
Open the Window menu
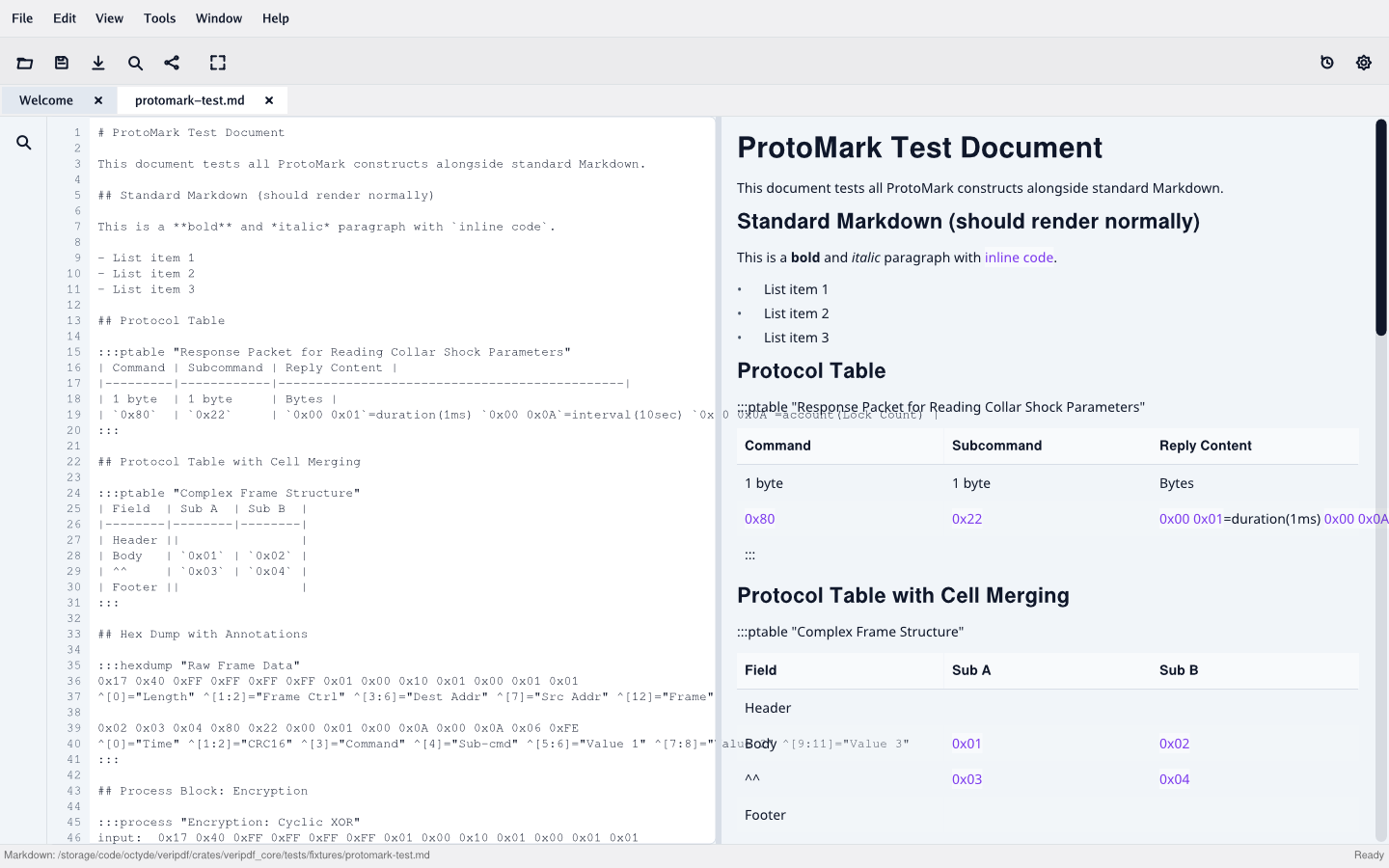219,18
